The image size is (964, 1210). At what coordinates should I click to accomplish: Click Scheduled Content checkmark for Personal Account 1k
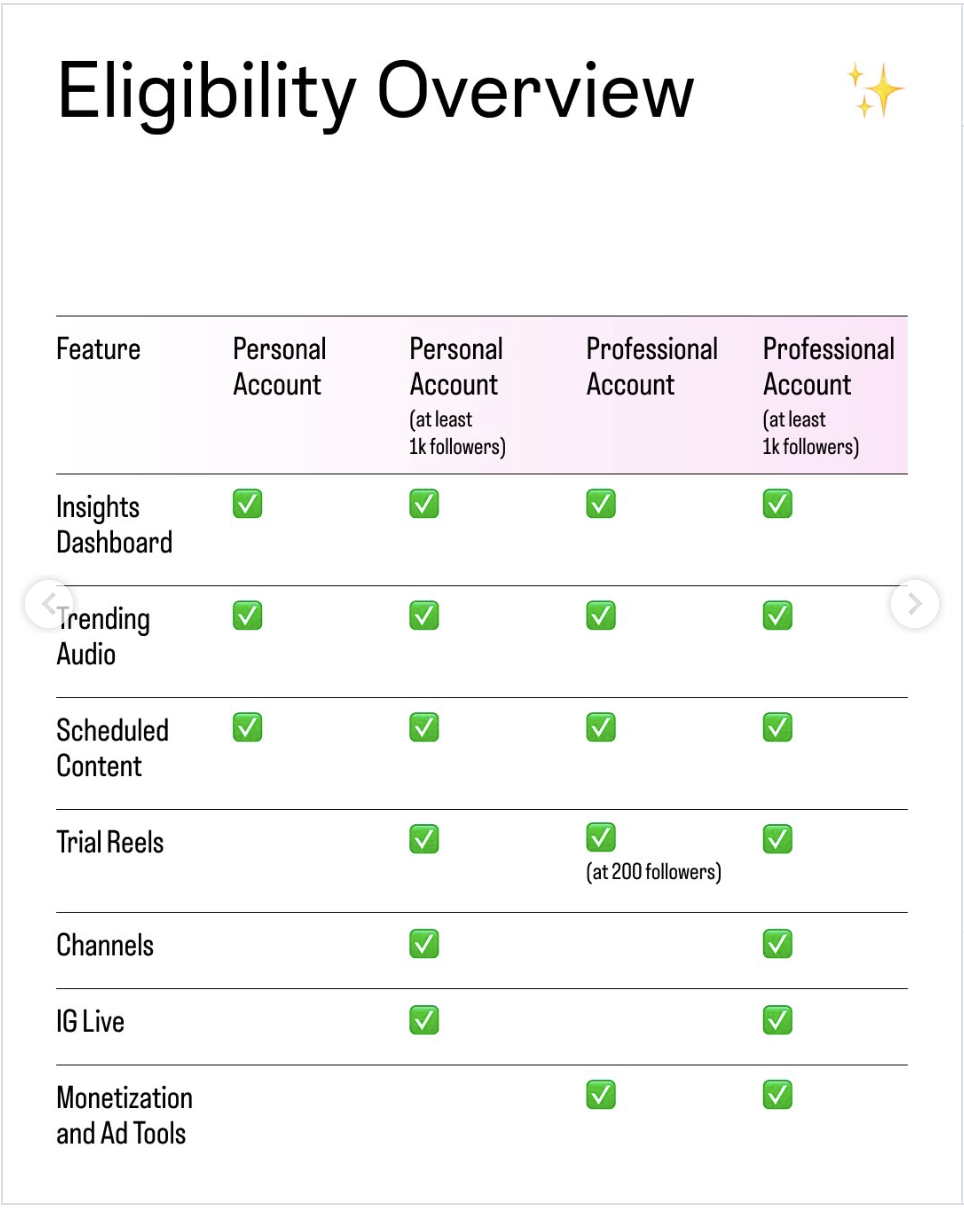pos(424,728)
